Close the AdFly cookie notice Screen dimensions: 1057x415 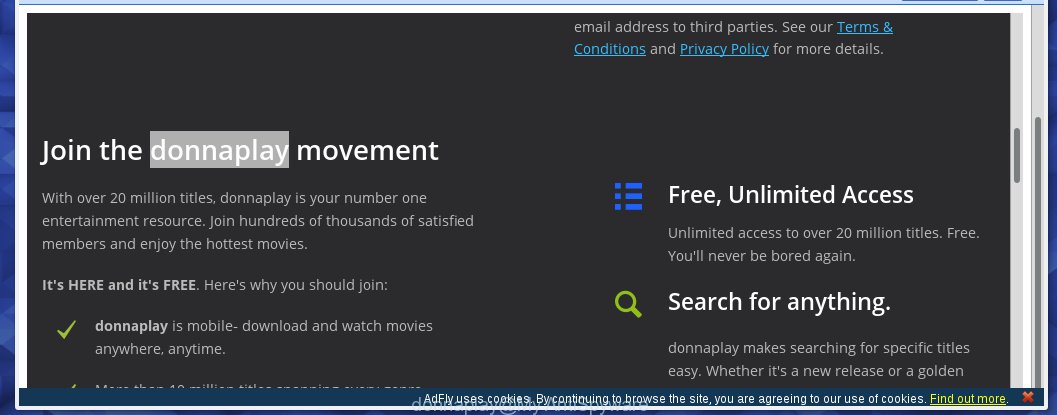click(1028, 397)
